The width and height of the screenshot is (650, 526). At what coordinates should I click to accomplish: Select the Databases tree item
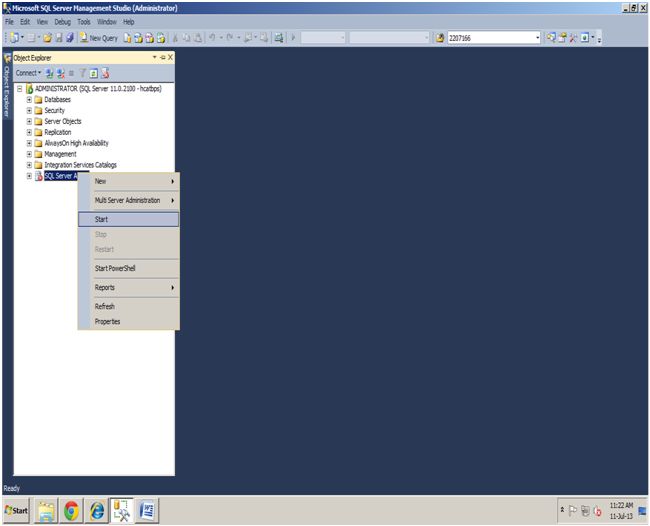(58, 99)
